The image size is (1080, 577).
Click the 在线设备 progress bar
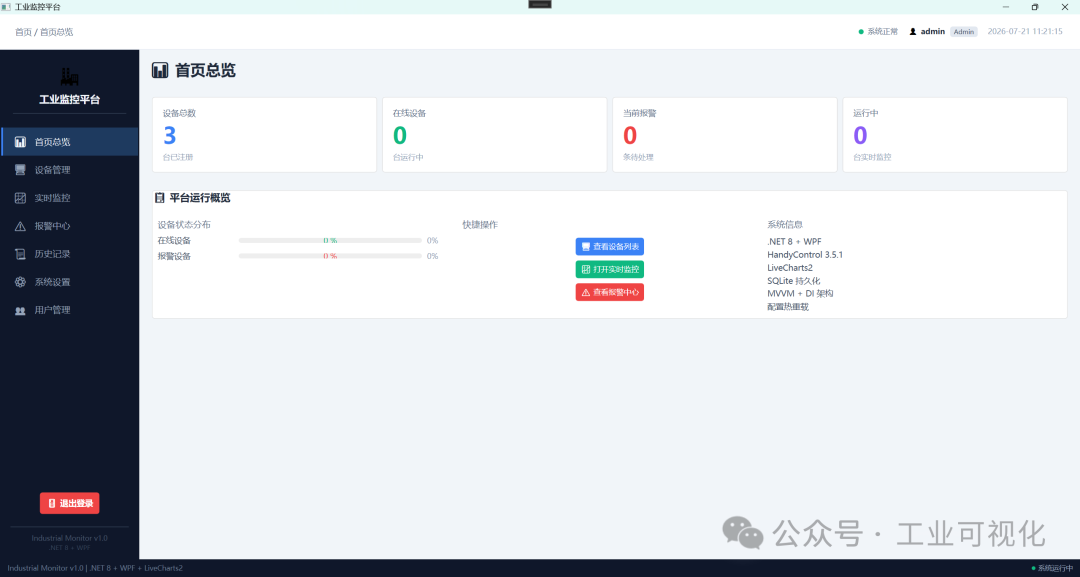point(330,240)
